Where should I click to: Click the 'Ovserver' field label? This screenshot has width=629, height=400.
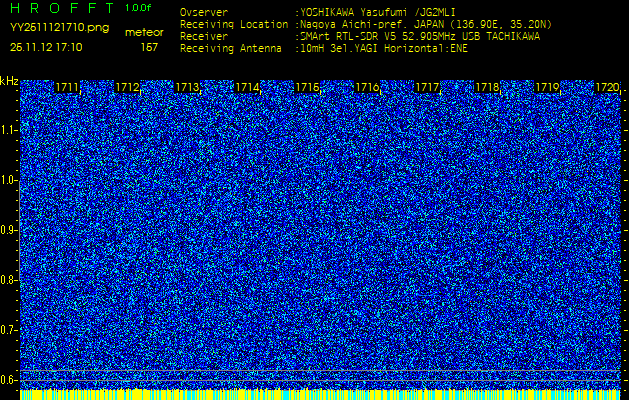(x=204, y=12)
